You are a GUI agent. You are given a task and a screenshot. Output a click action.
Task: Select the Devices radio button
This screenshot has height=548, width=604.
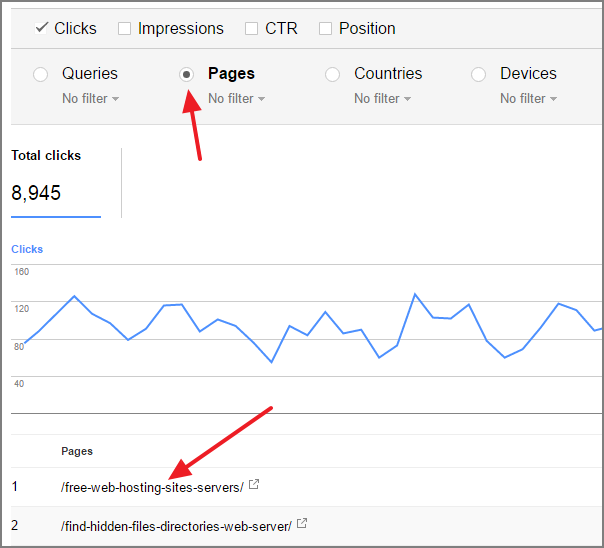(x=478, y=74)
